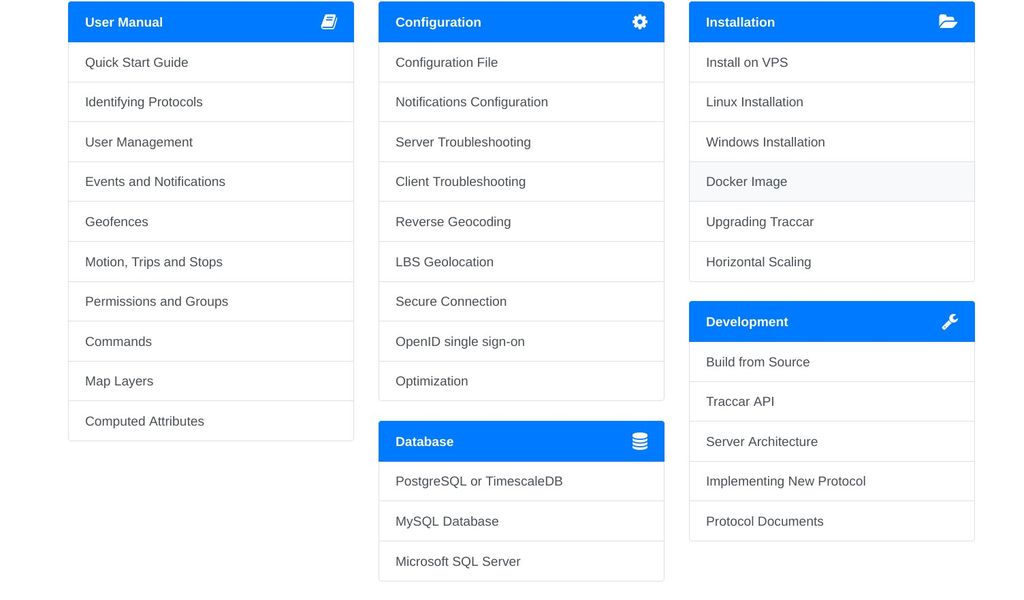Click the Database section header
This screenshot has height=600, width=1024.
tap(425, 441)
